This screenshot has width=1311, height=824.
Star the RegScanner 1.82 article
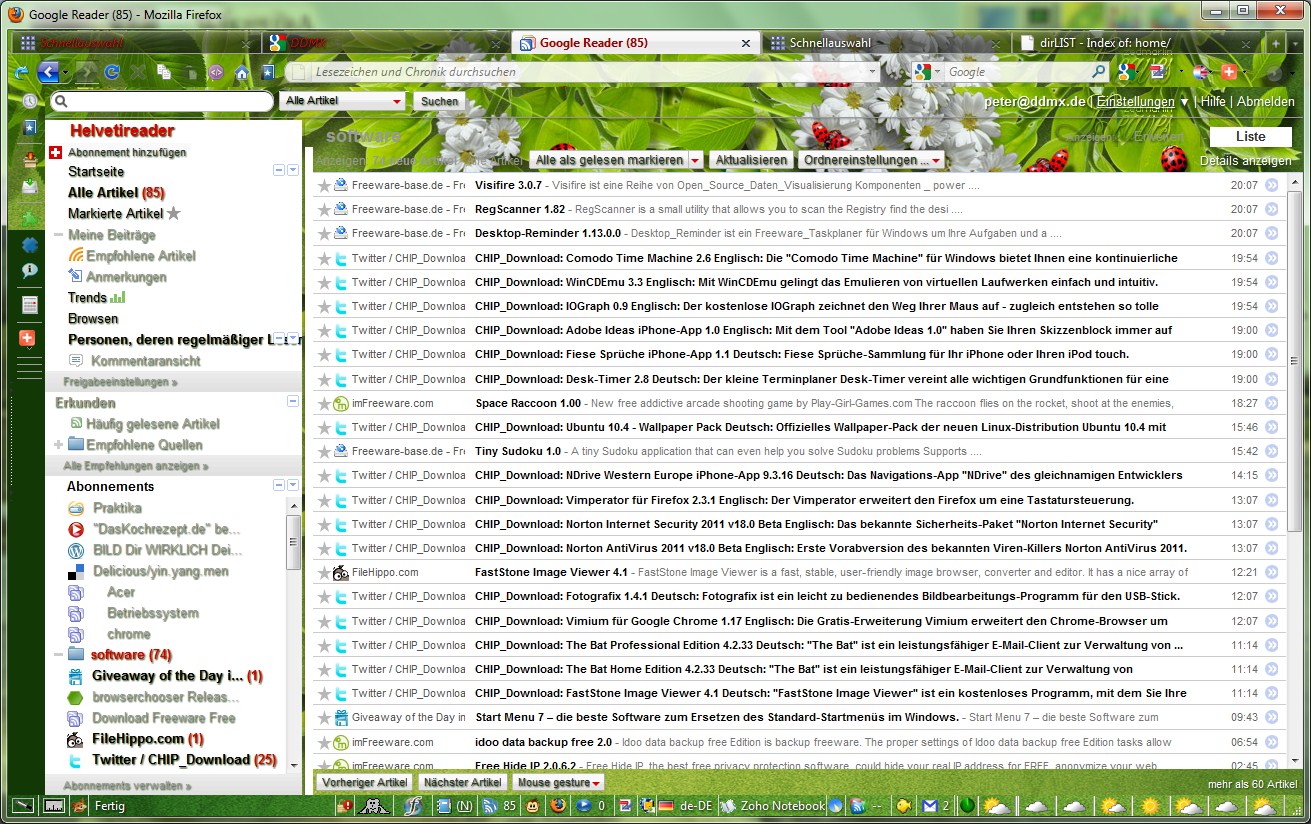coord(324,210)
